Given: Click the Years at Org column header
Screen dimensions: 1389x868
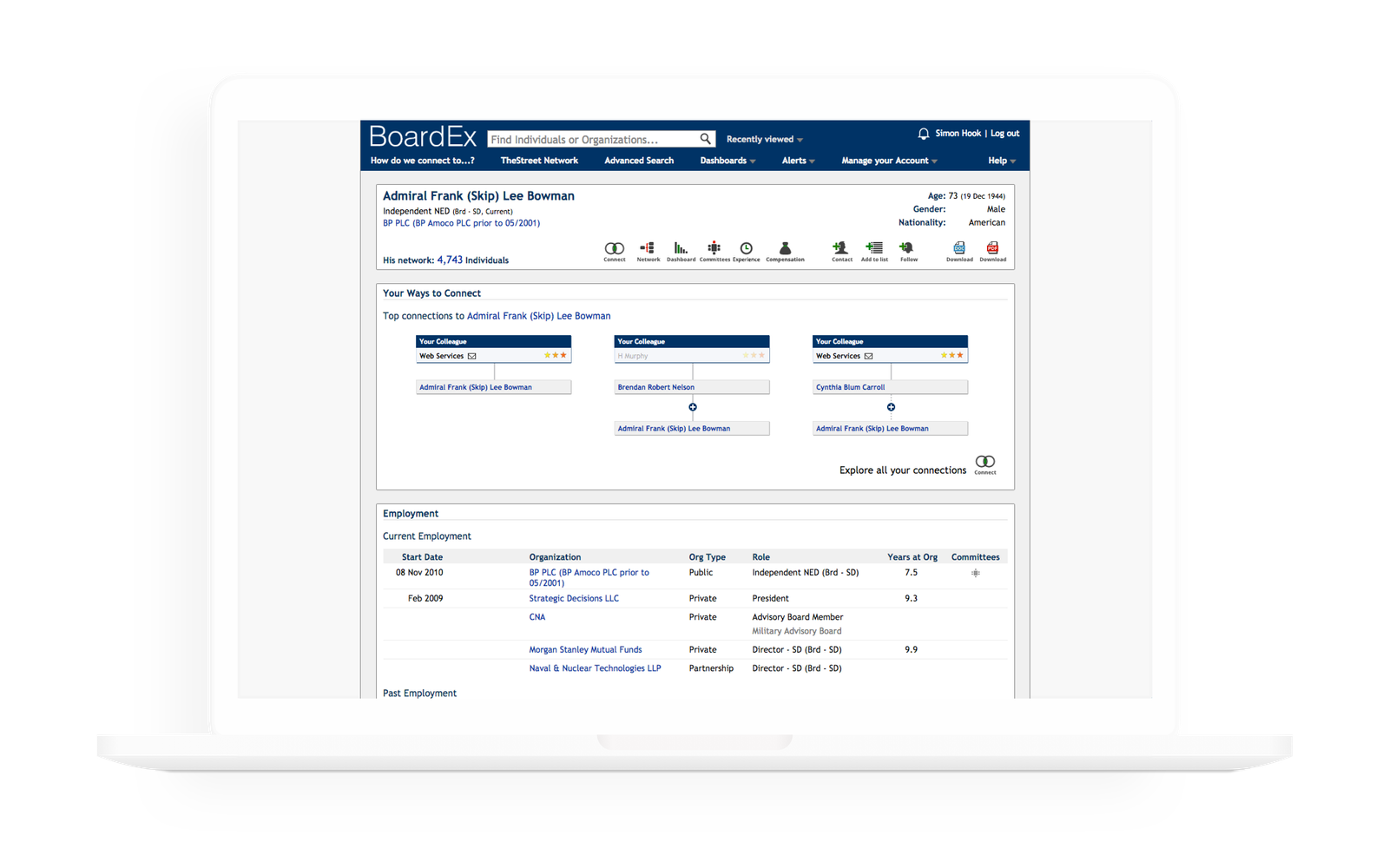Looking at the screenshot, I should click(x=912, y=557).
